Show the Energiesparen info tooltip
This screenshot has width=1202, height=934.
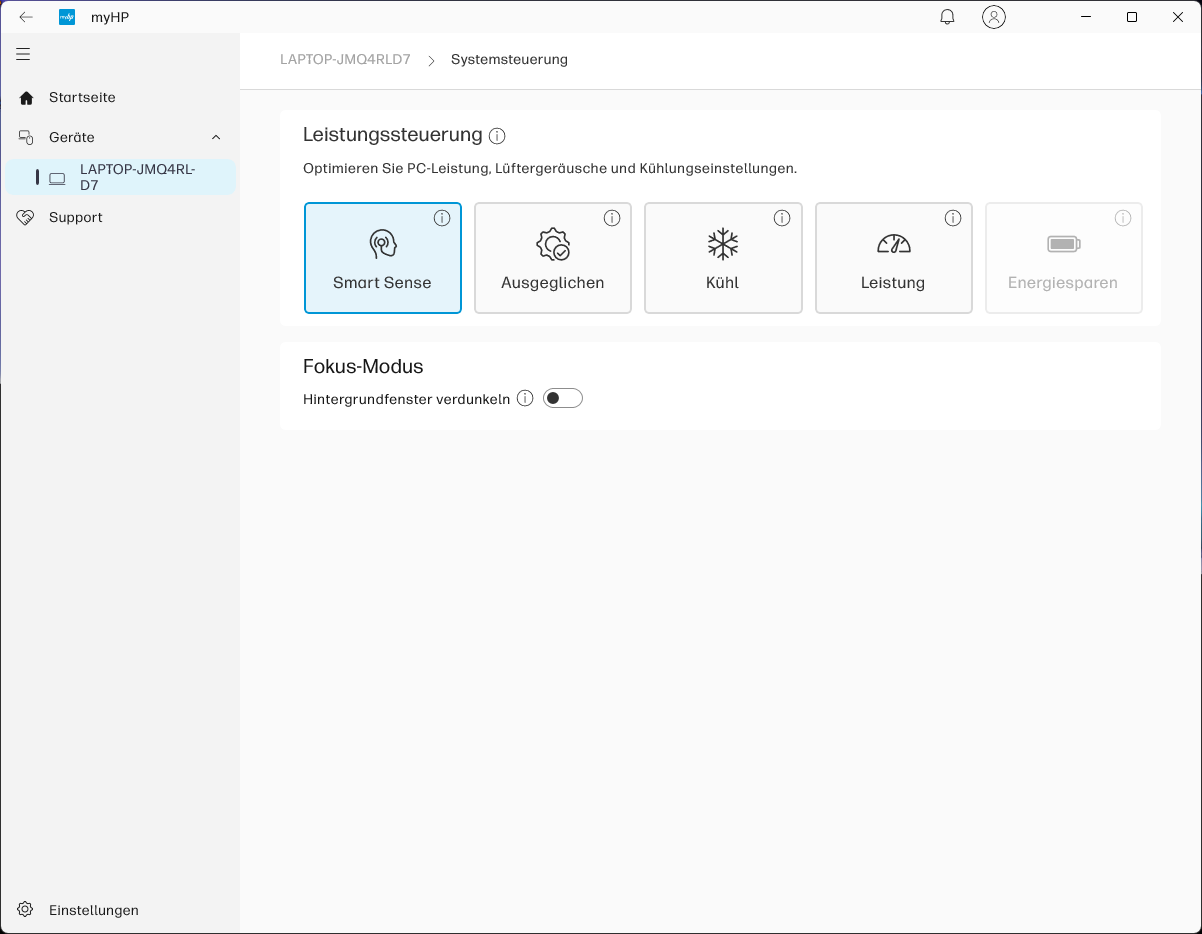coord(1123,218)
